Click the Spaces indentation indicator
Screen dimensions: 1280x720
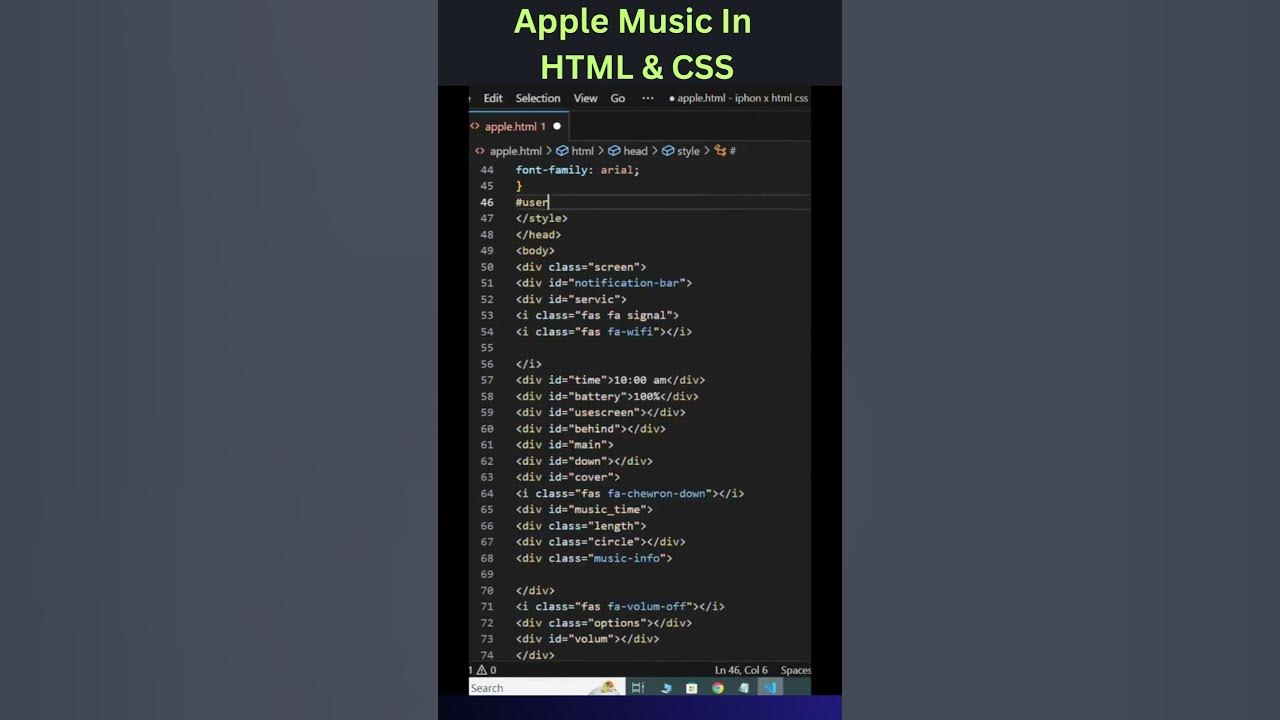(795, 670)
